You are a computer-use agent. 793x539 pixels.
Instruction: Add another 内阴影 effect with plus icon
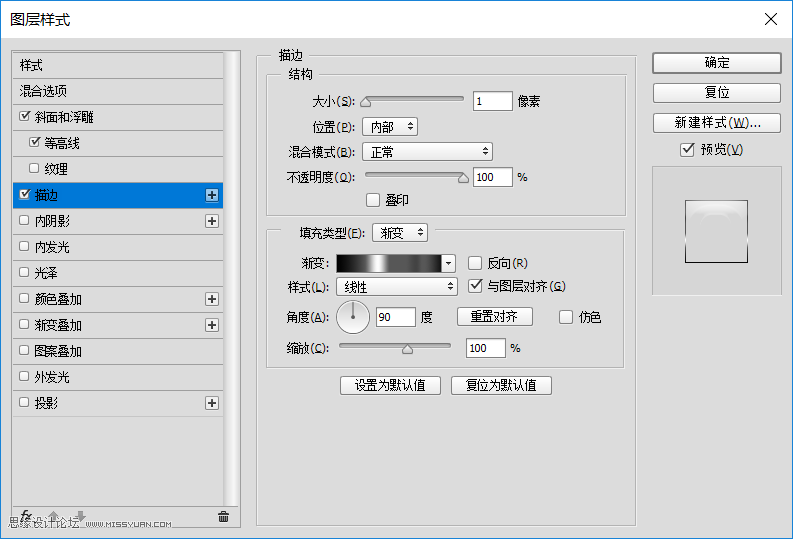click(x=211, y=221)
